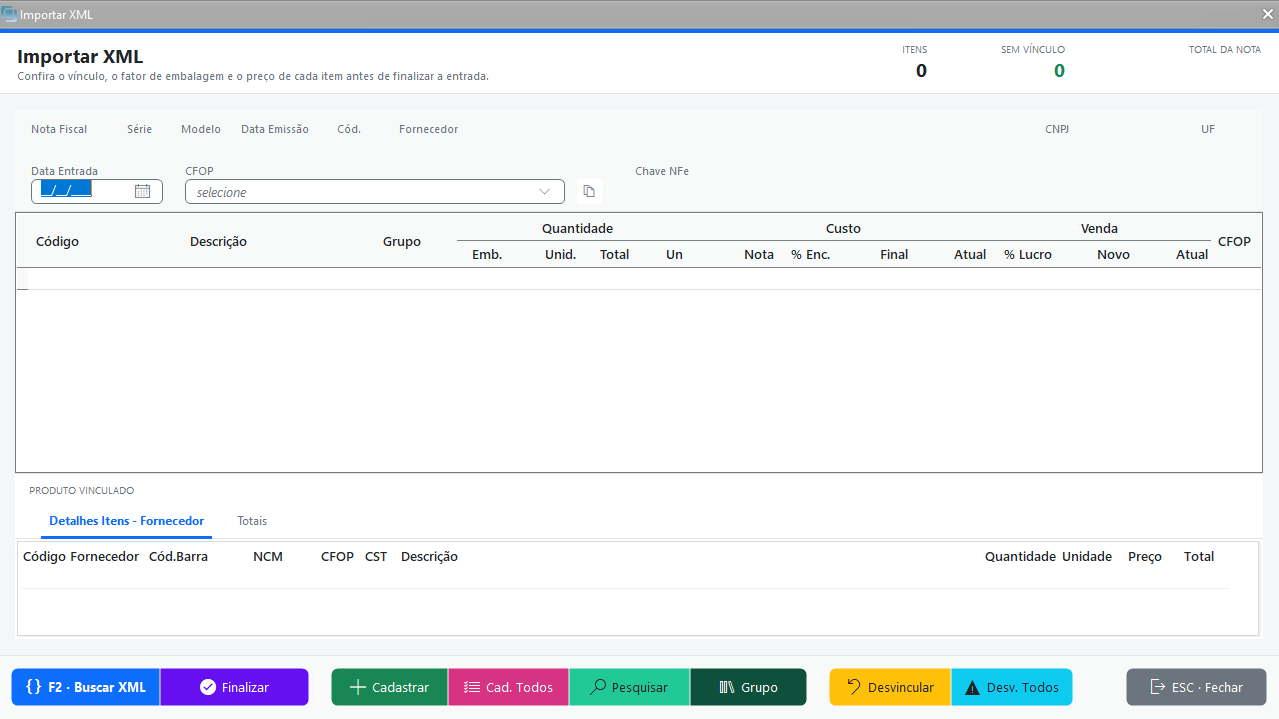
Task: Click the ITENS counter value
Action: click(921, 71)
